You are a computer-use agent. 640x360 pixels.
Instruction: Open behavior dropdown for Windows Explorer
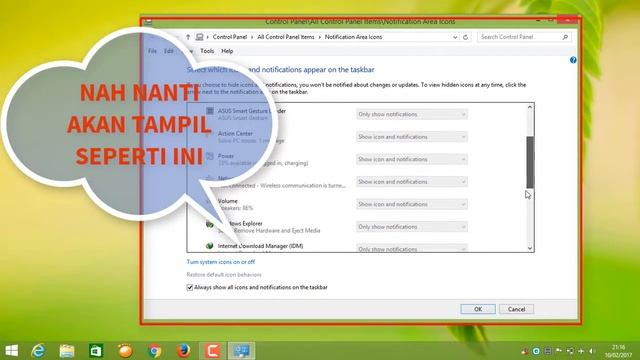411,227
